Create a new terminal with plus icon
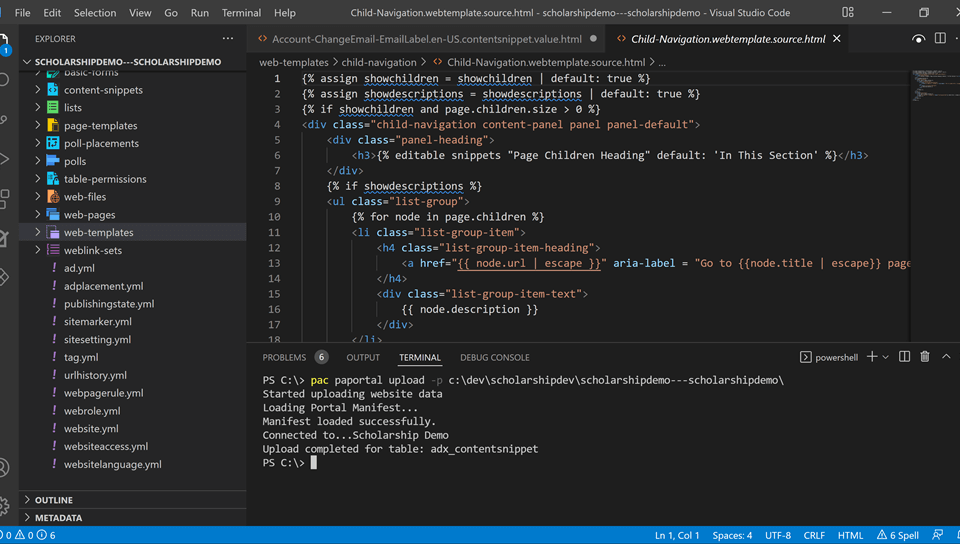960x544 pixels. coord(872,357)
